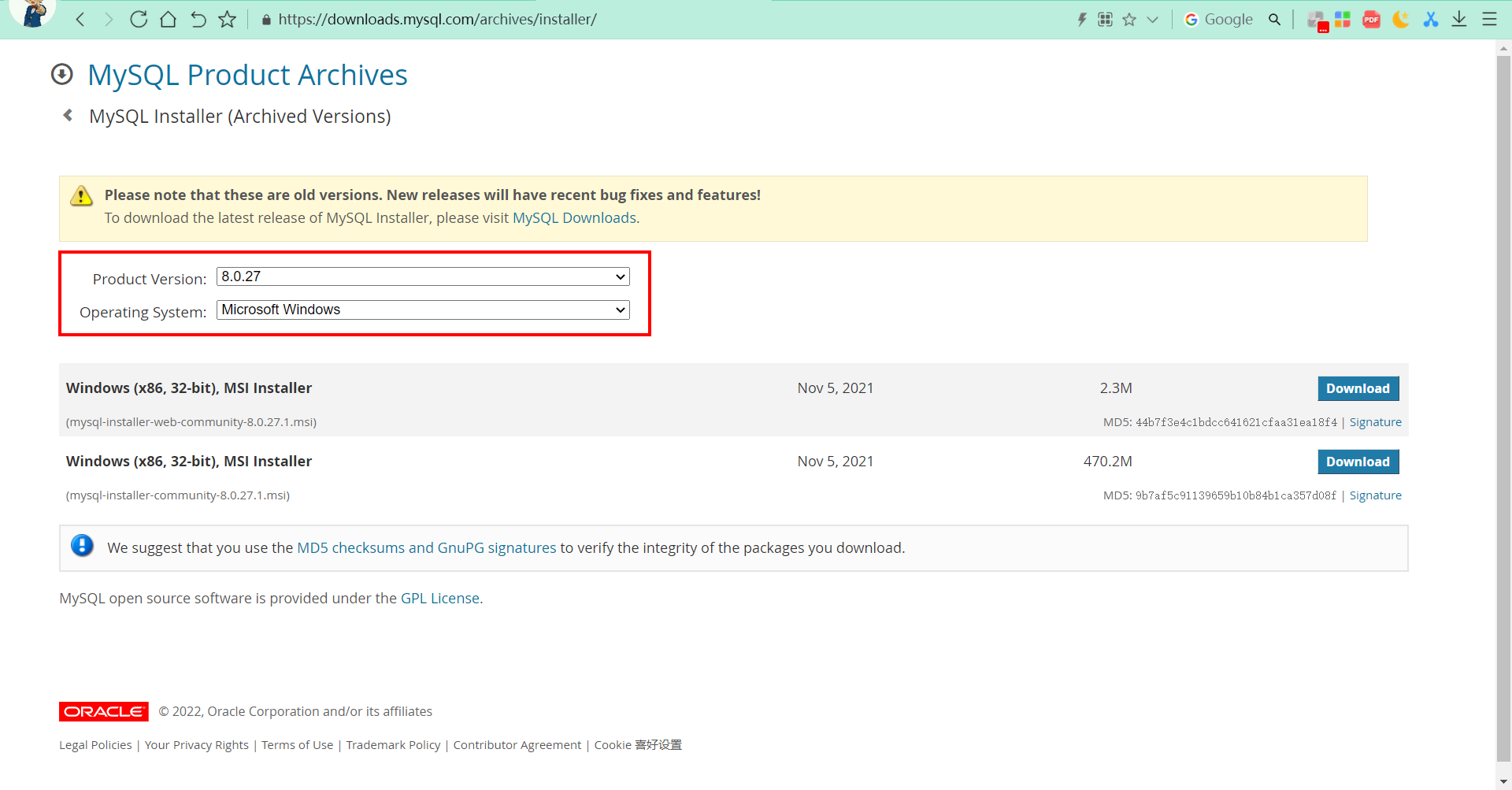Click the user avatar in the top-left corner
This screenshot has width=1512, height=790.
[33, 13]
